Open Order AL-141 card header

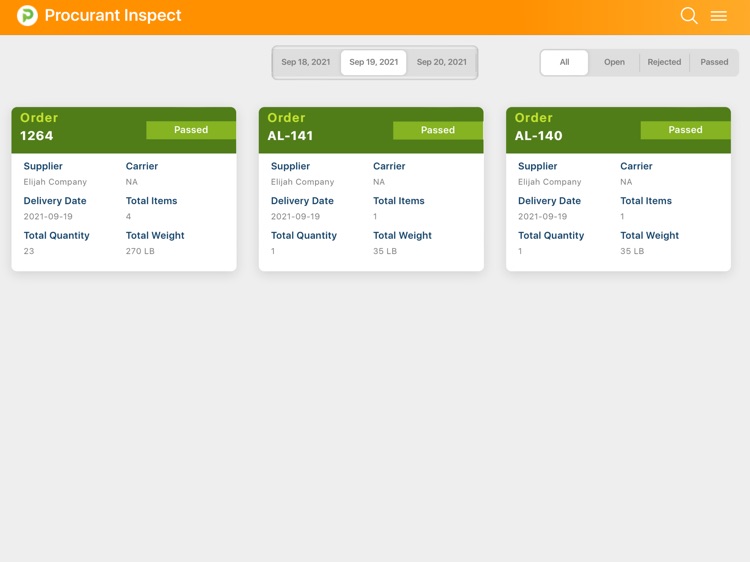coord(371,130)
